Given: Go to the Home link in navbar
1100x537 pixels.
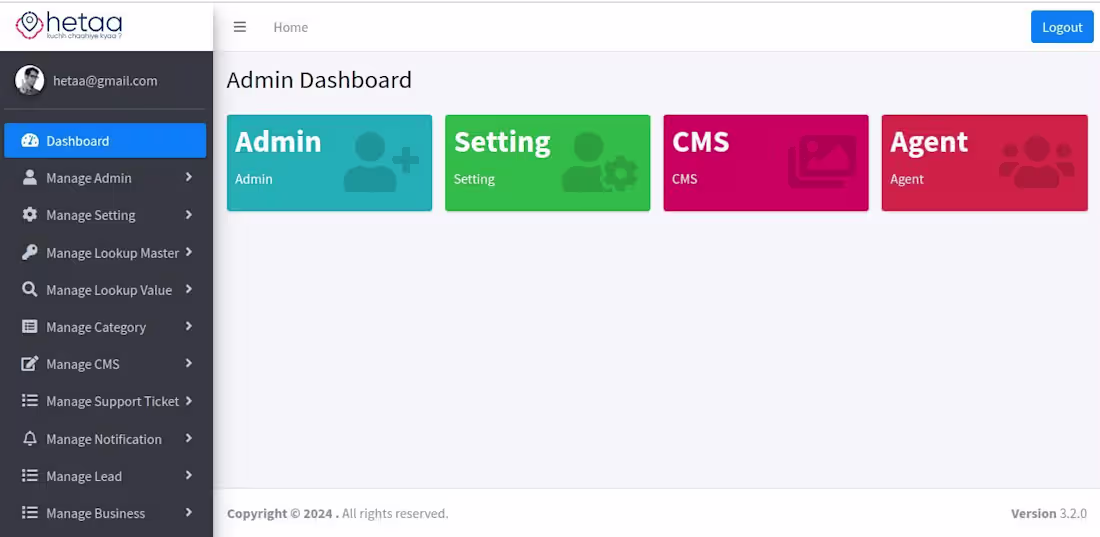Looking at the screenshot, I should coord(291,27).
